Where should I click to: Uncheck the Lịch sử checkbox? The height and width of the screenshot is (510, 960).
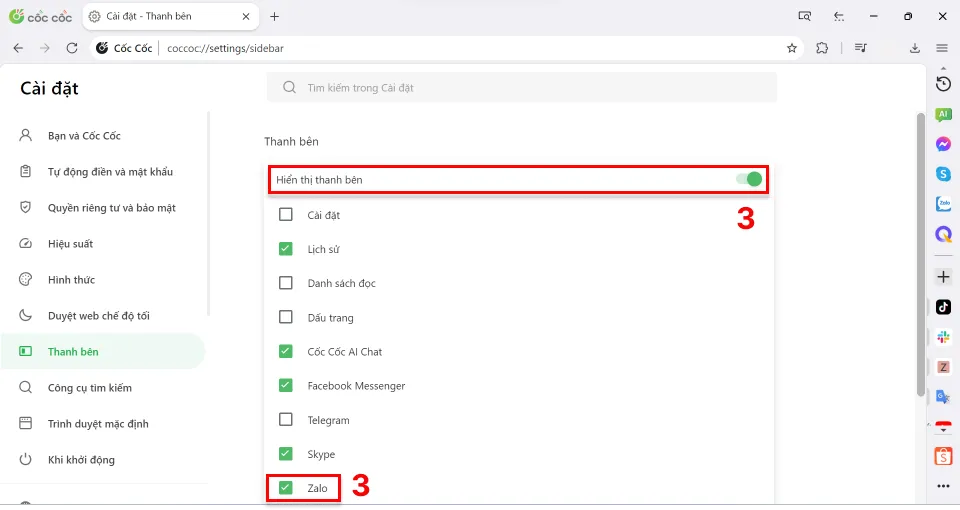[286, 249]
